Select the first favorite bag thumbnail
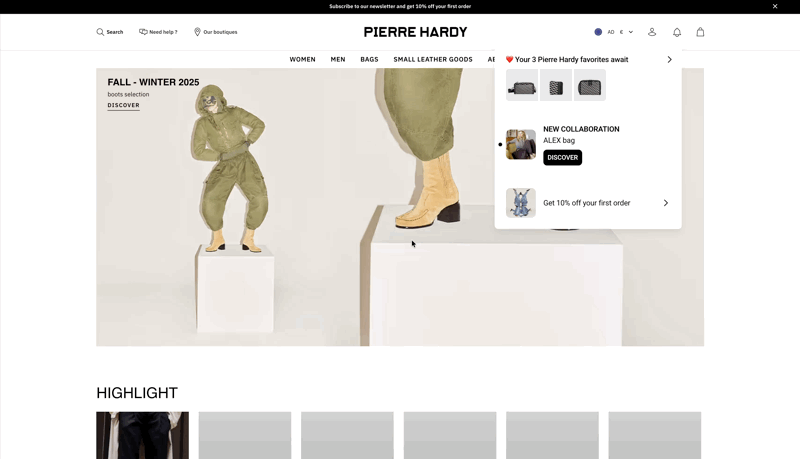 [522, 85]
